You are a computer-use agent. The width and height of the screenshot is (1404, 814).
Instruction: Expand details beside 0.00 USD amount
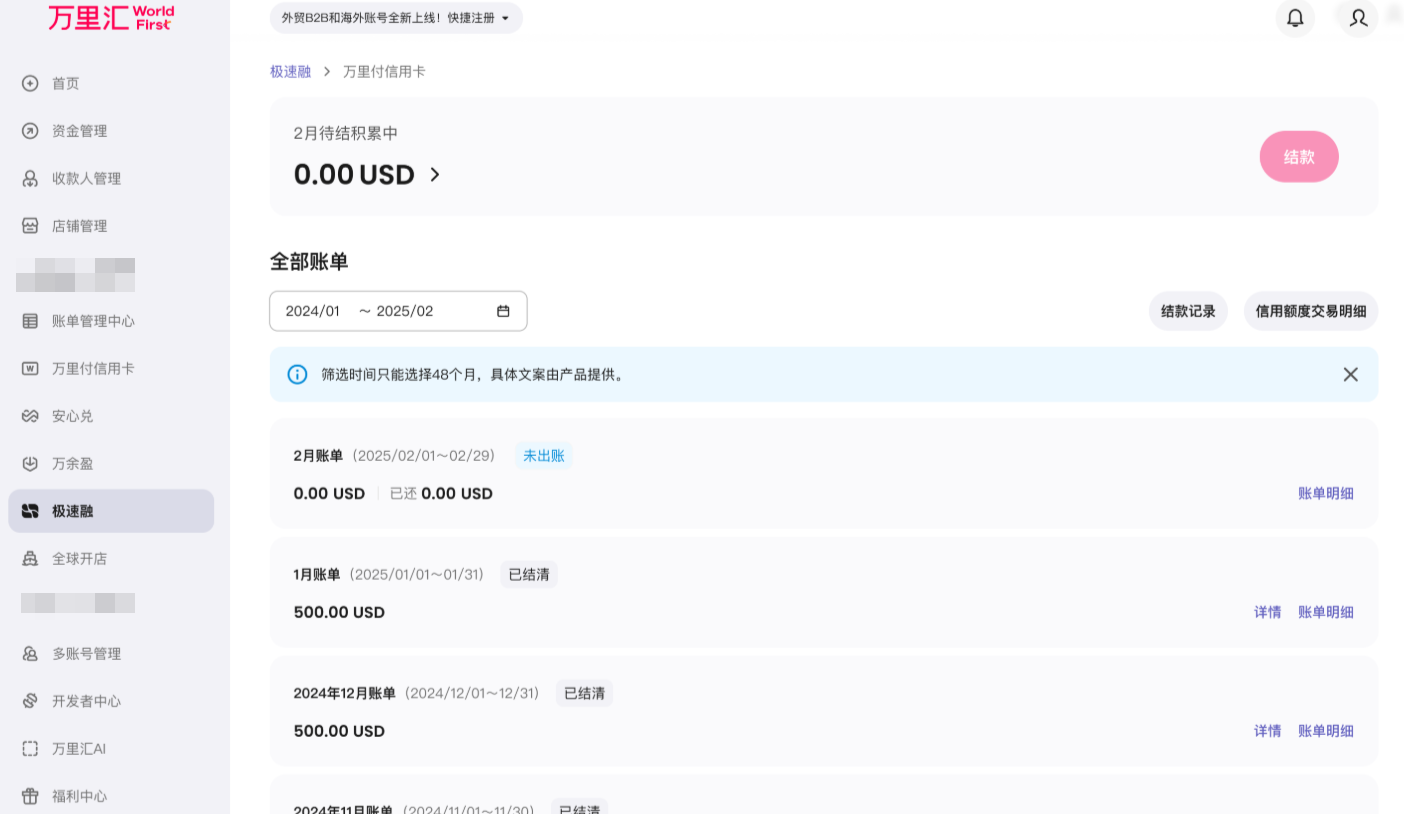[435, 174]
